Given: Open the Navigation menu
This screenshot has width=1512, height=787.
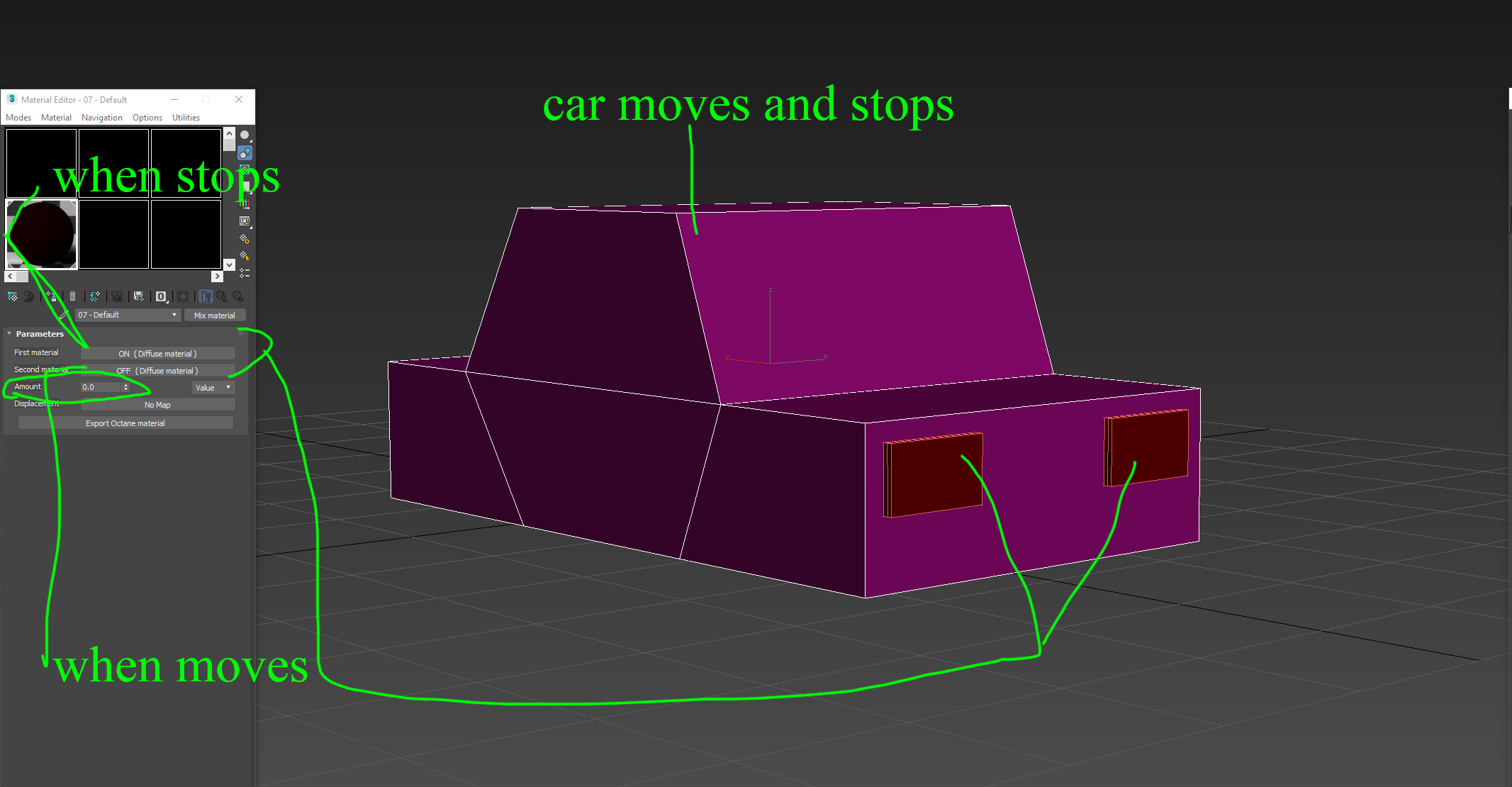Looking at the screenshot, I should point(101,118).
